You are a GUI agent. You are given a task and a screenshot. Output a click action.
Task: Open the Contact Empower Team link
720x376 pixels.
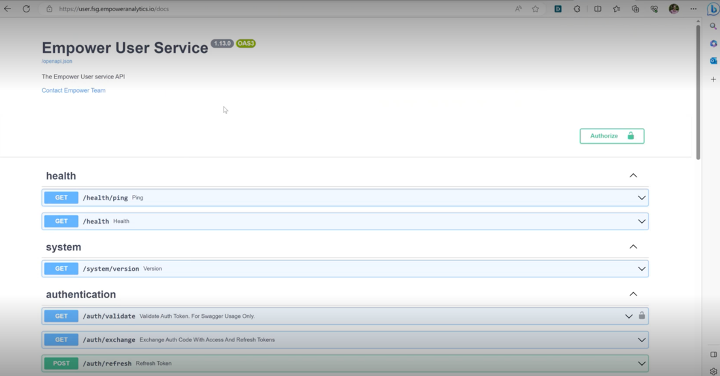coord(73,90)
